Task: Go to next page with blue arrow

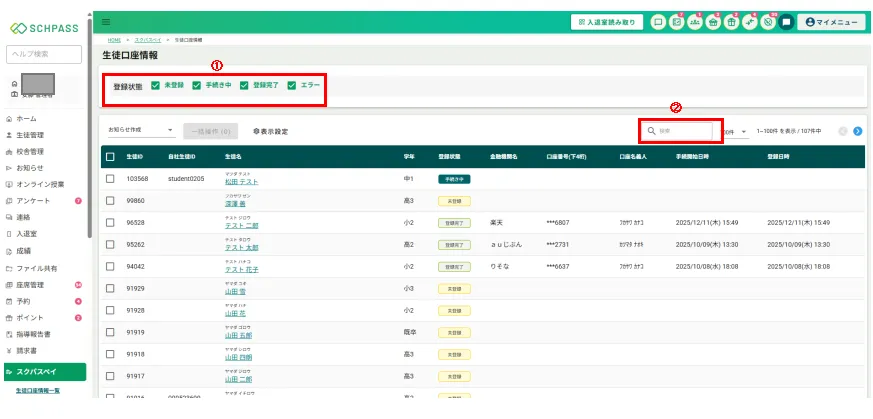Action: click(858, 131)
